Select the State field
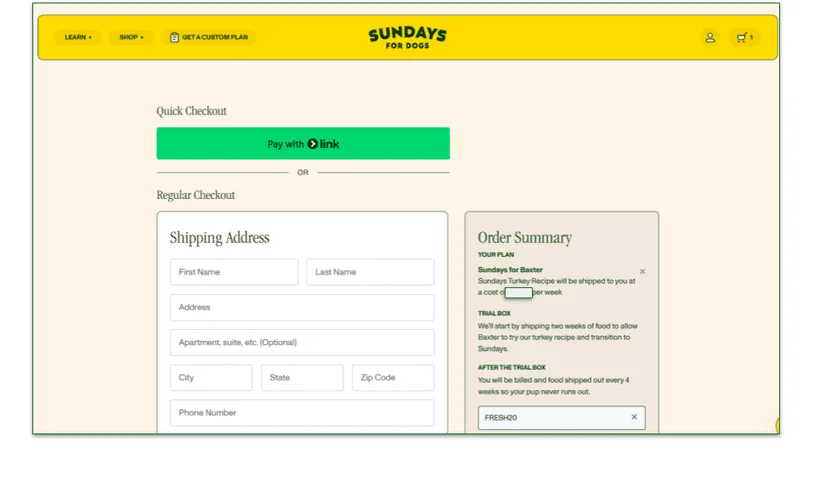Viewport: 814px width, 487px height. coord(302,377)
